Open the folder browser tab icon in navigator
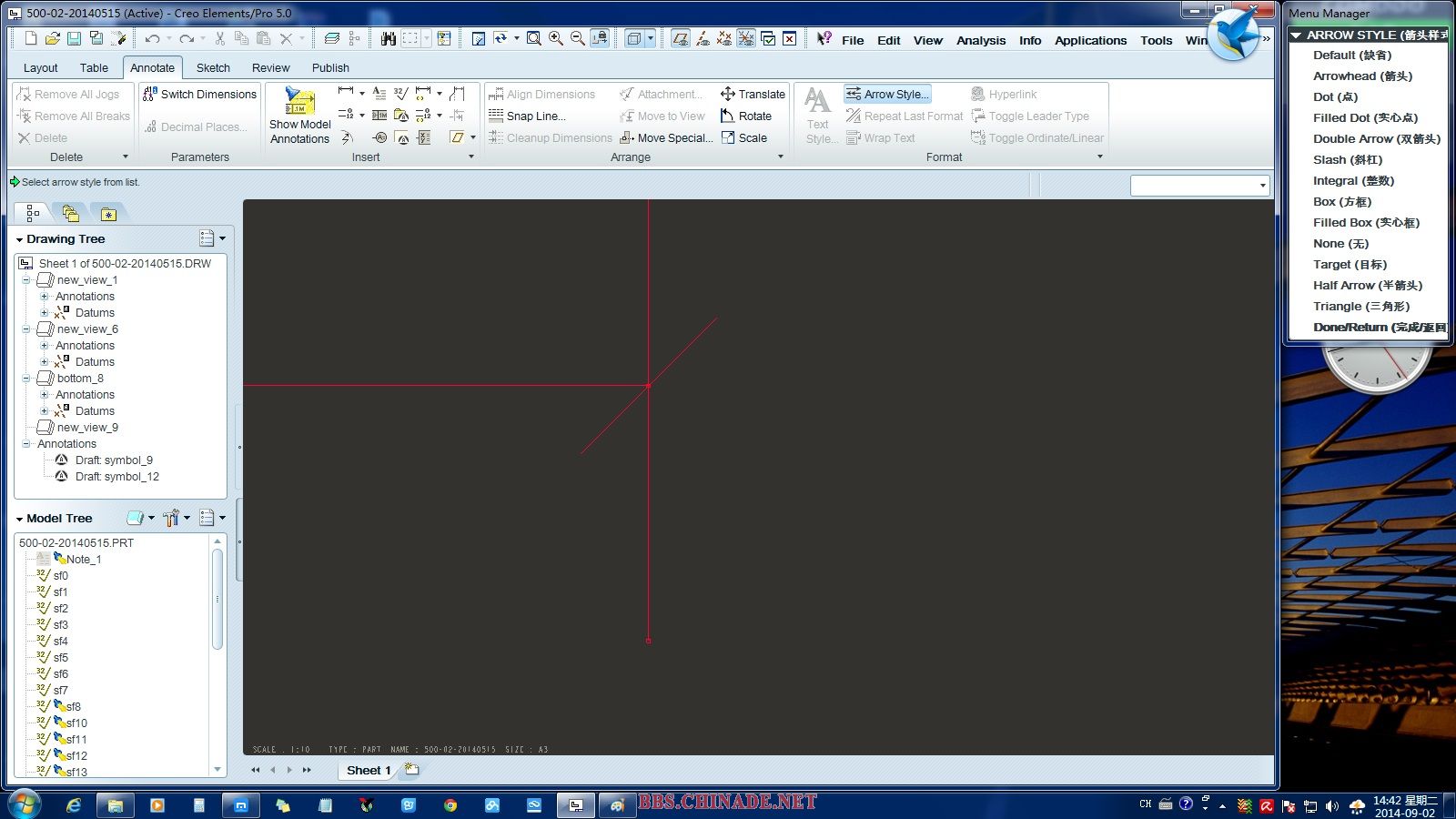 pyautogui.click(x=70, y=213)
